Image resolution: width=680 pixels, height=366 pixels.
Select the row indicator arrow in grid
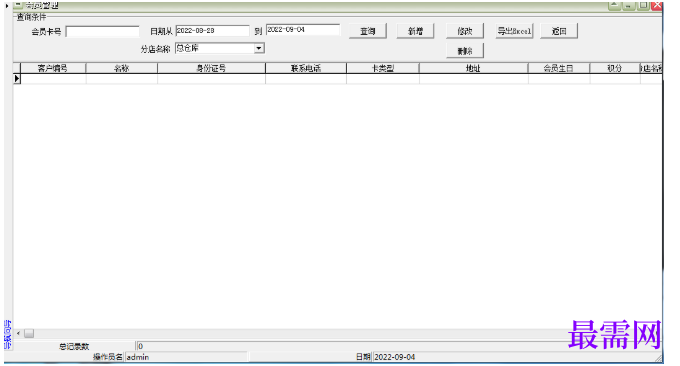coord(17,78)
